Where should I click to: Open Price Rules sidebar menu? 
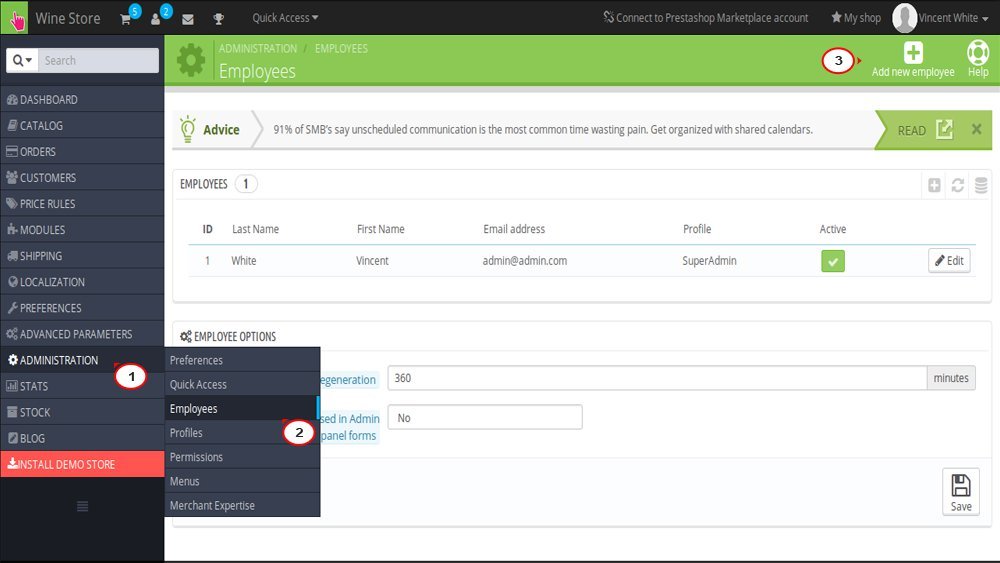(82, 204)
